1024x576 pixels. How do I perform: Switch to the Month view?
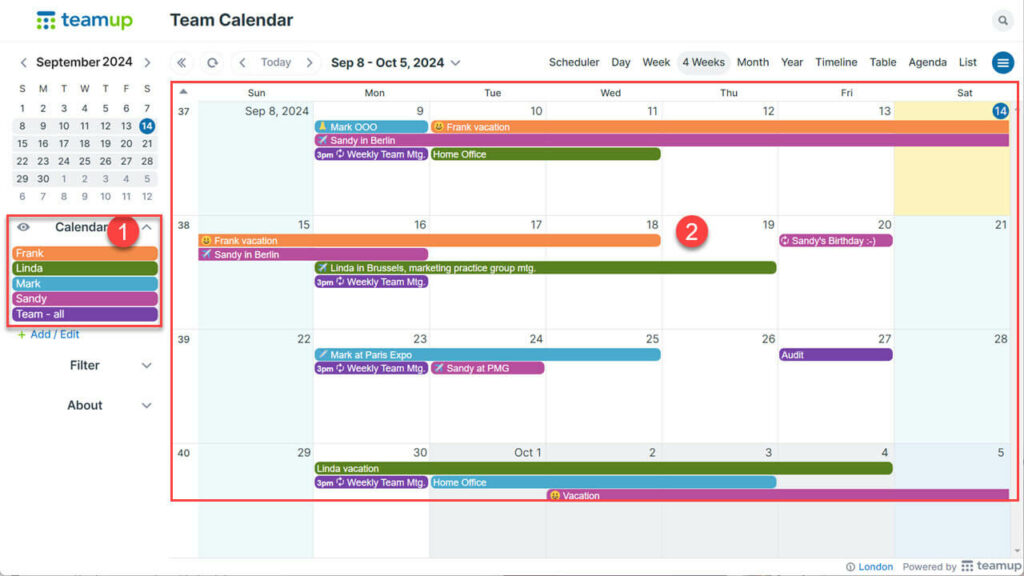752,62
